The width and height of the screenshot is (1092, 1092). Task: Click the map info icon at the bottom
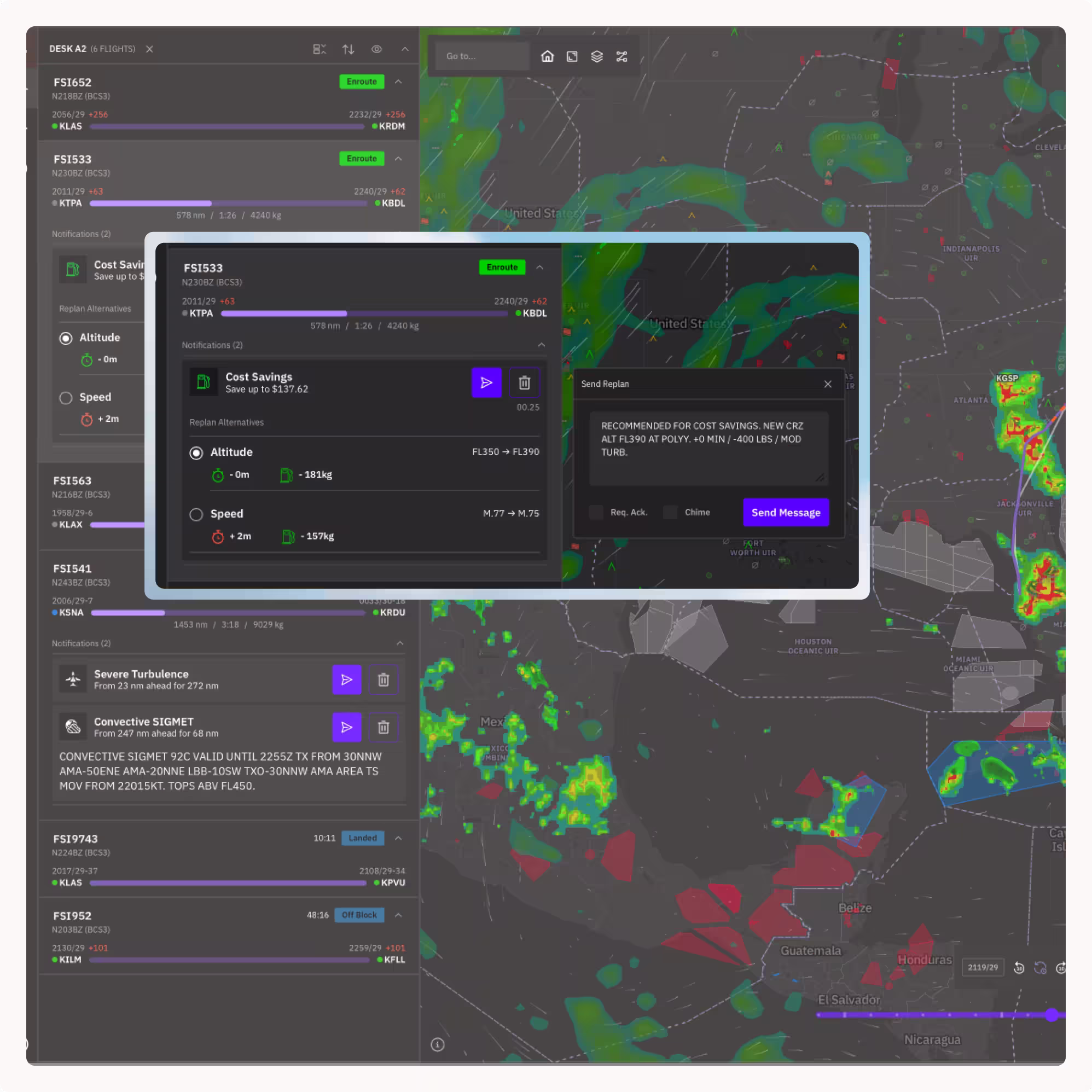click(x=438, y=1044)
